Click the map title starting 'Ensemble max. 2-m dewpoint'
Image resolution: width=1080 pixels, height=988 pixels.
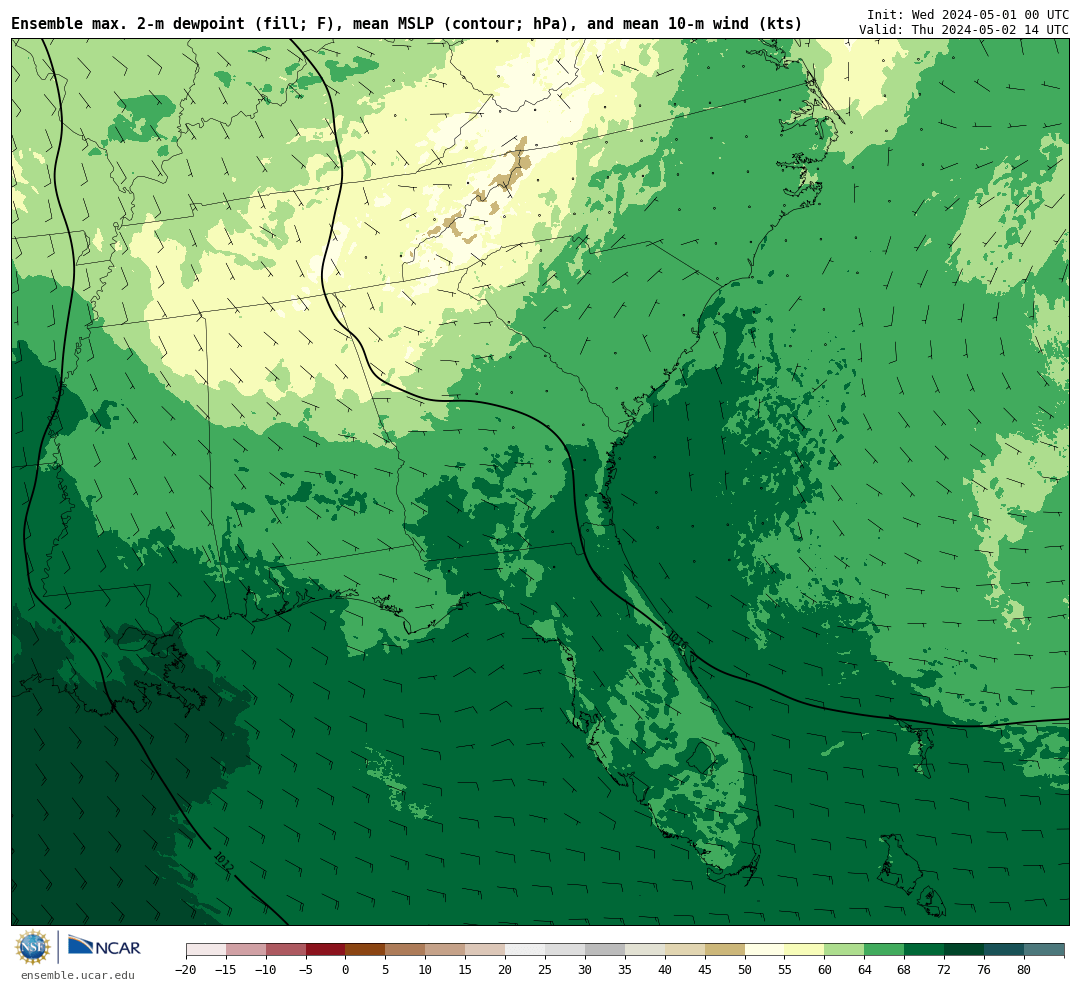point(406,23)
